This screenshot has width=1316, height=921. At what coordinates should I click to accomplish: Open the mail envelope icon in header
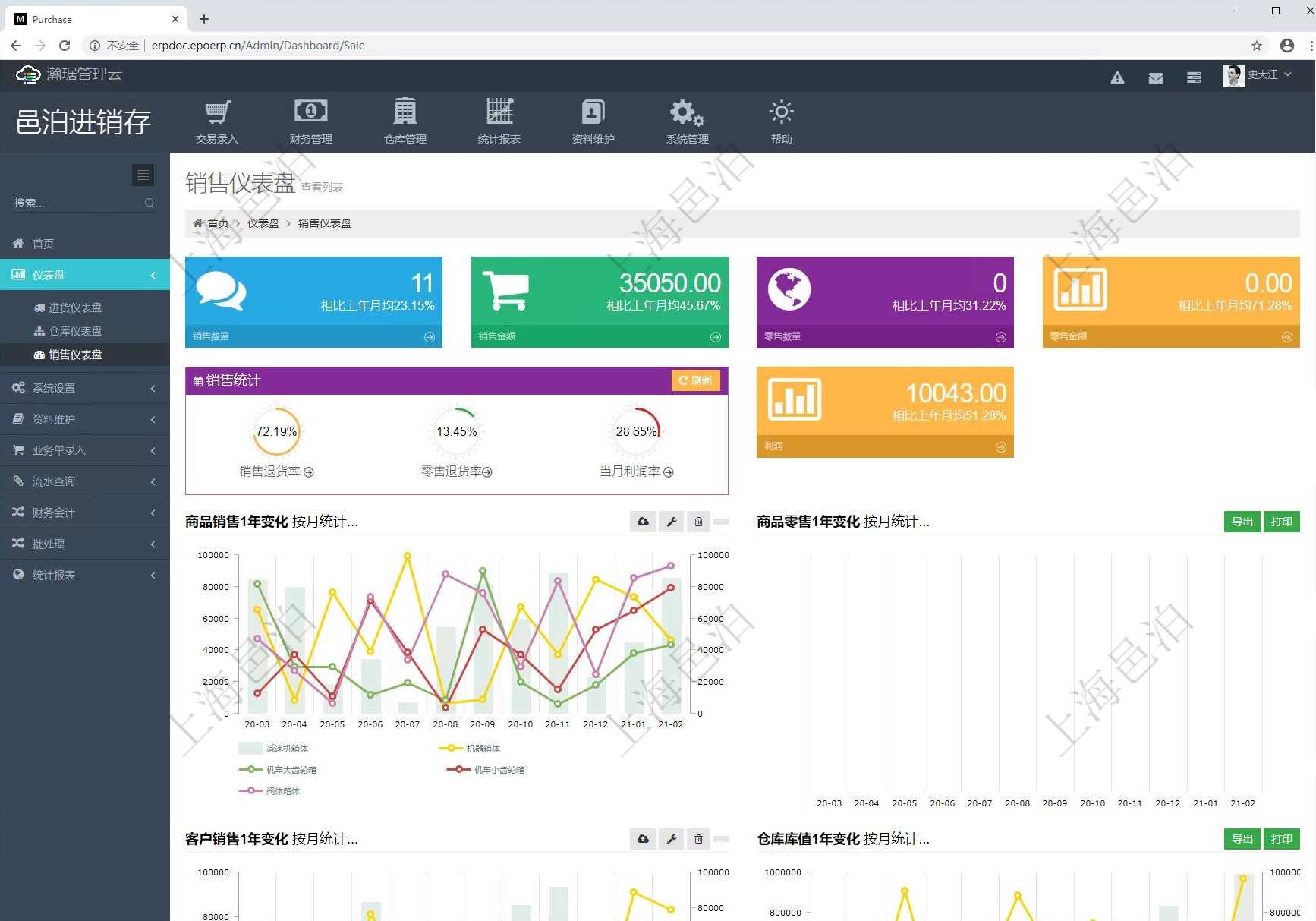[x=1156, y=77]
